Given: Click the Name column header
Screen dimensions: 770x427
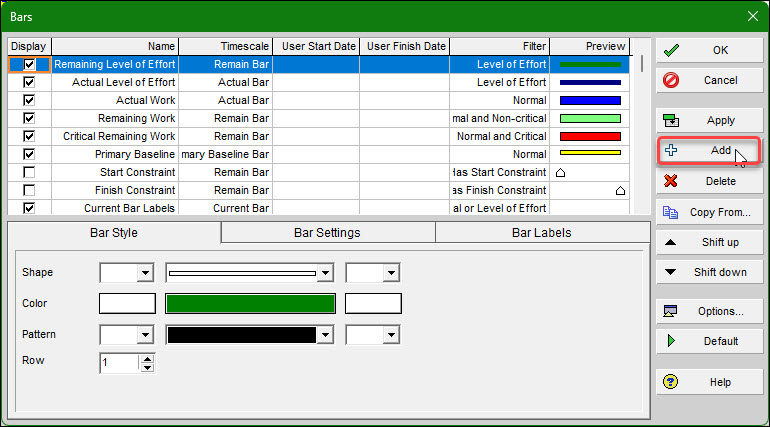Looking at the screenshot, I should click(x=115, y=46).
